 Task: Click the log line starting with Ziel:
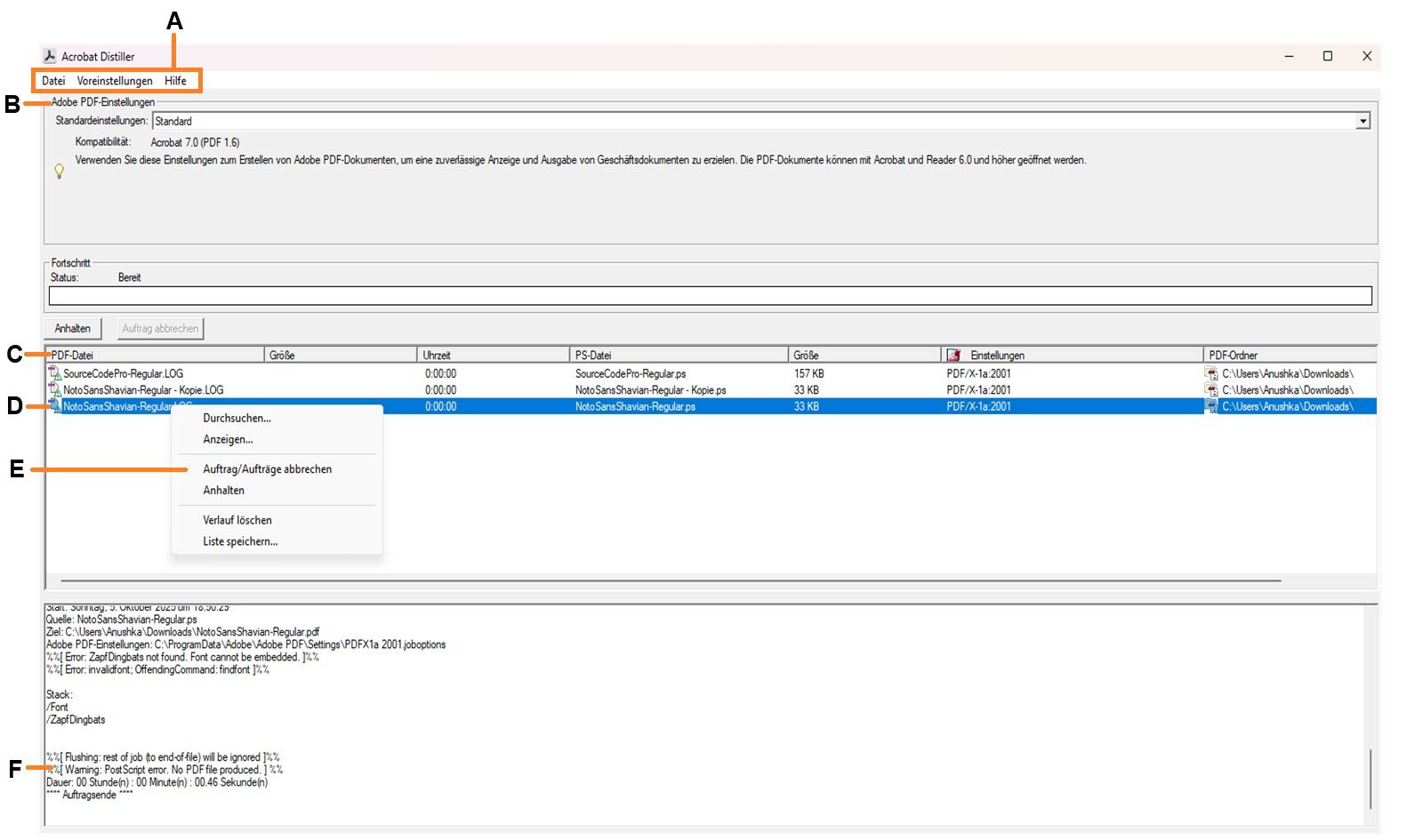pyautogui.click(x=183, y=632)
